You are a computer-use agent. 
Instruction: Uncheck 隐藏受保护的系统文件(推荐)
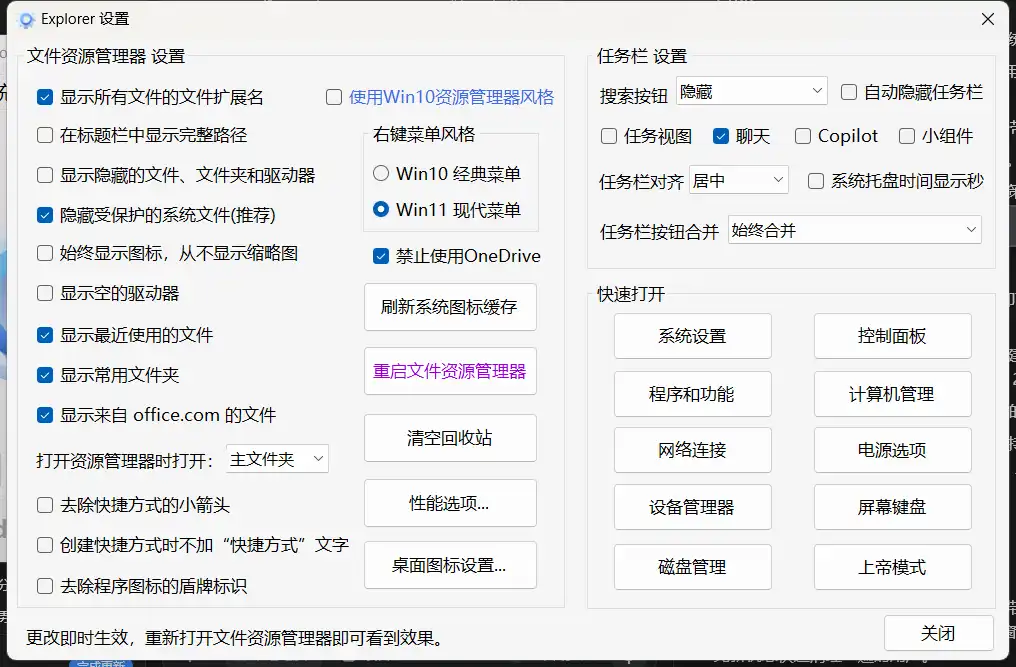coord(45,215)
